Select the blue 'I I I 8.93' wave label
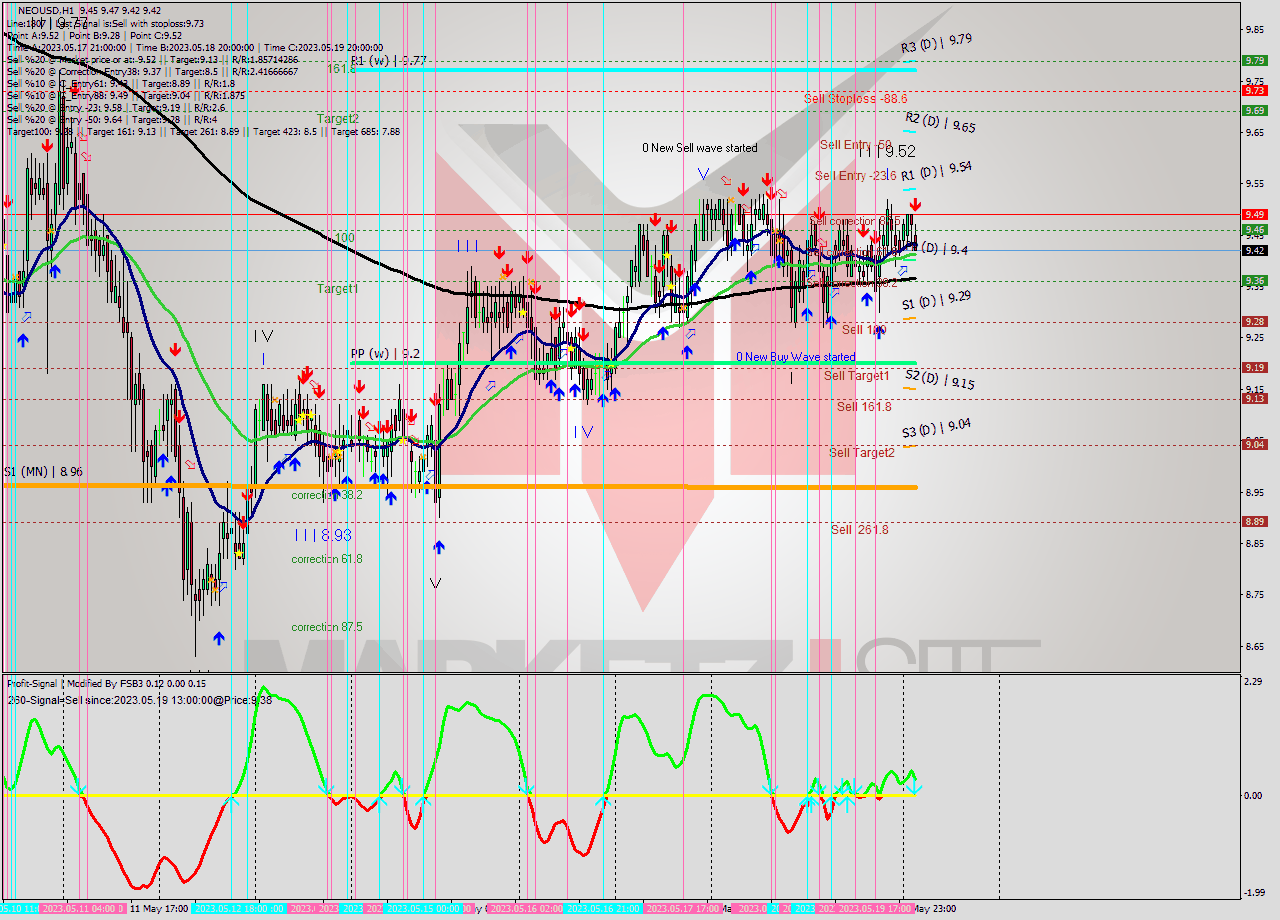 pyautogui.click(x=322, y=536)
